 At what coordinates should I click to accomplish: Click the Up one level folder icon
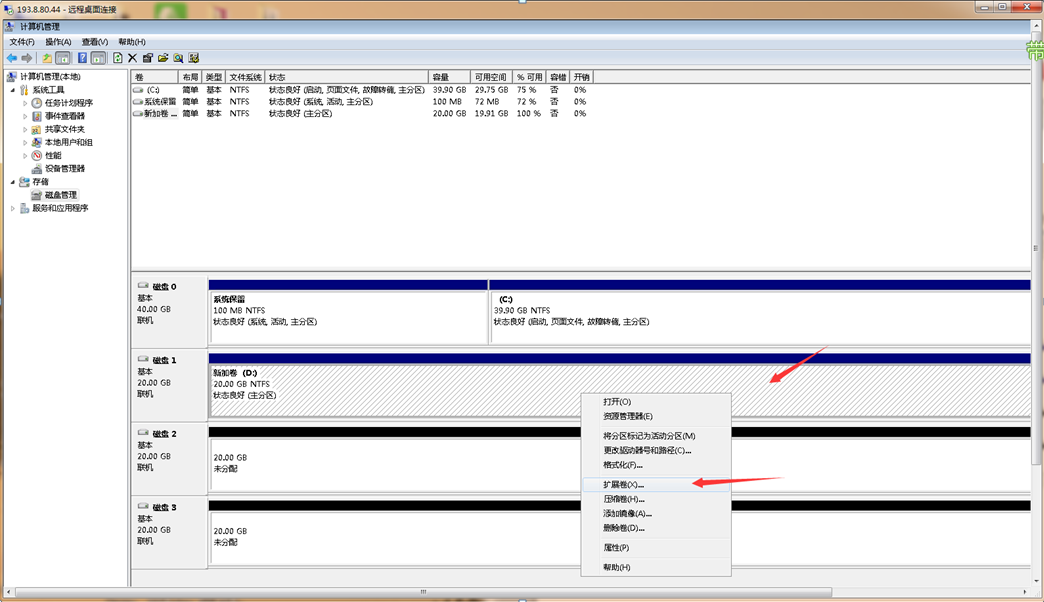point(46,58)
